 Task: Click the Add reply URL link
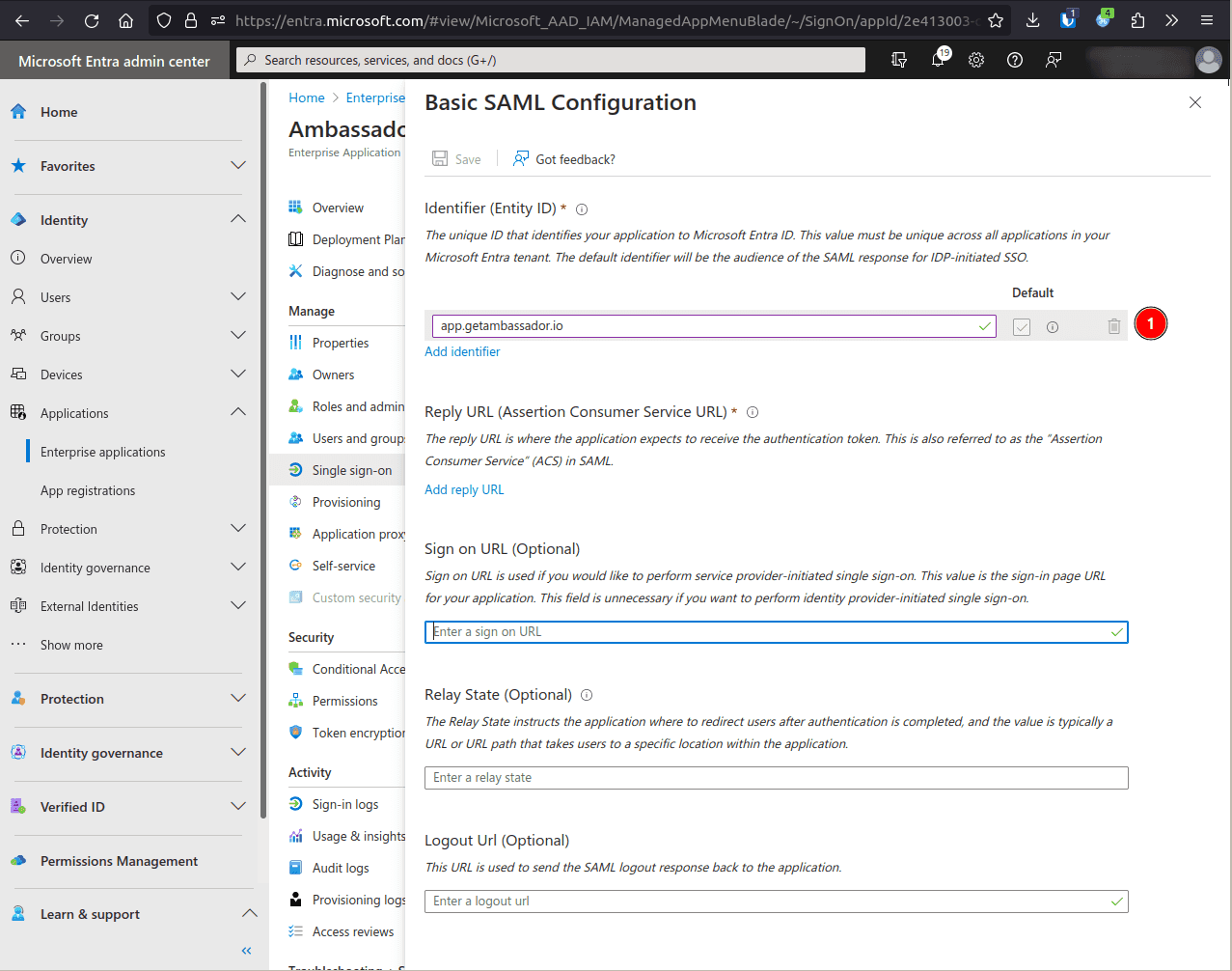(x=464, y=489)
